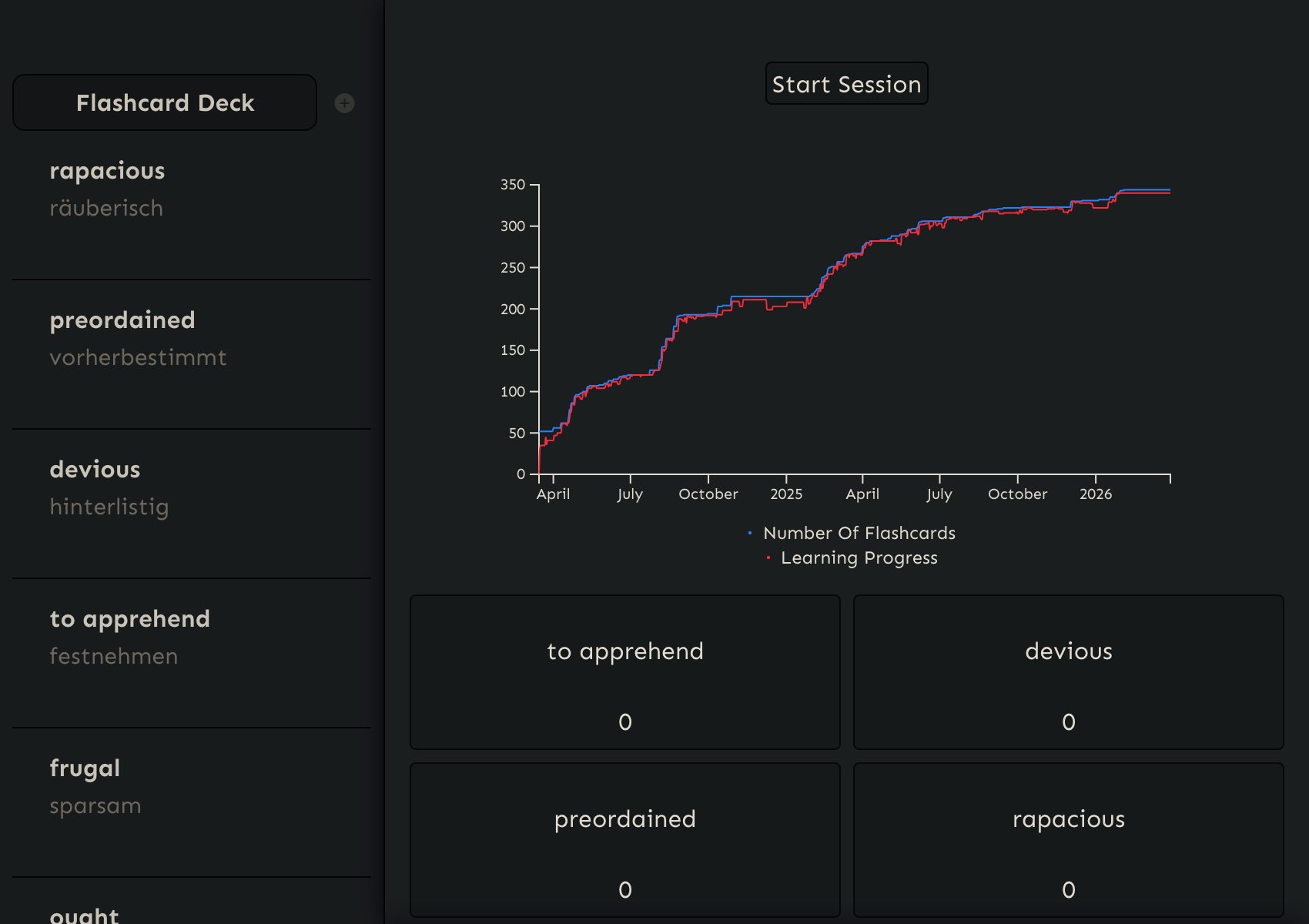Click the 200 y-axis label
The height and width of the screenshot is (924, 1309).
(513, 309)
